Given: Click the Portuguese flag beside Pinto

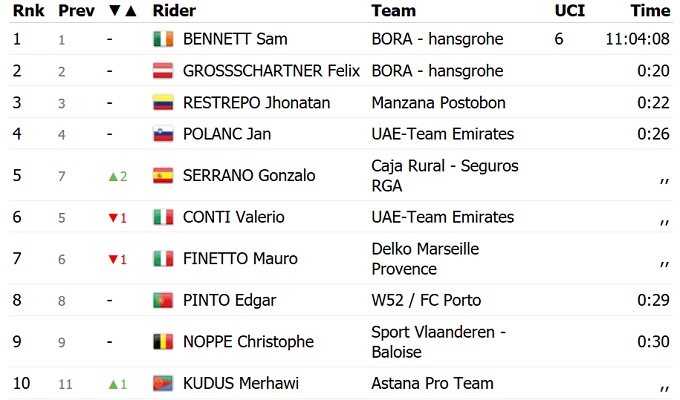Looking at the screenshot, I should coord(163,300).
